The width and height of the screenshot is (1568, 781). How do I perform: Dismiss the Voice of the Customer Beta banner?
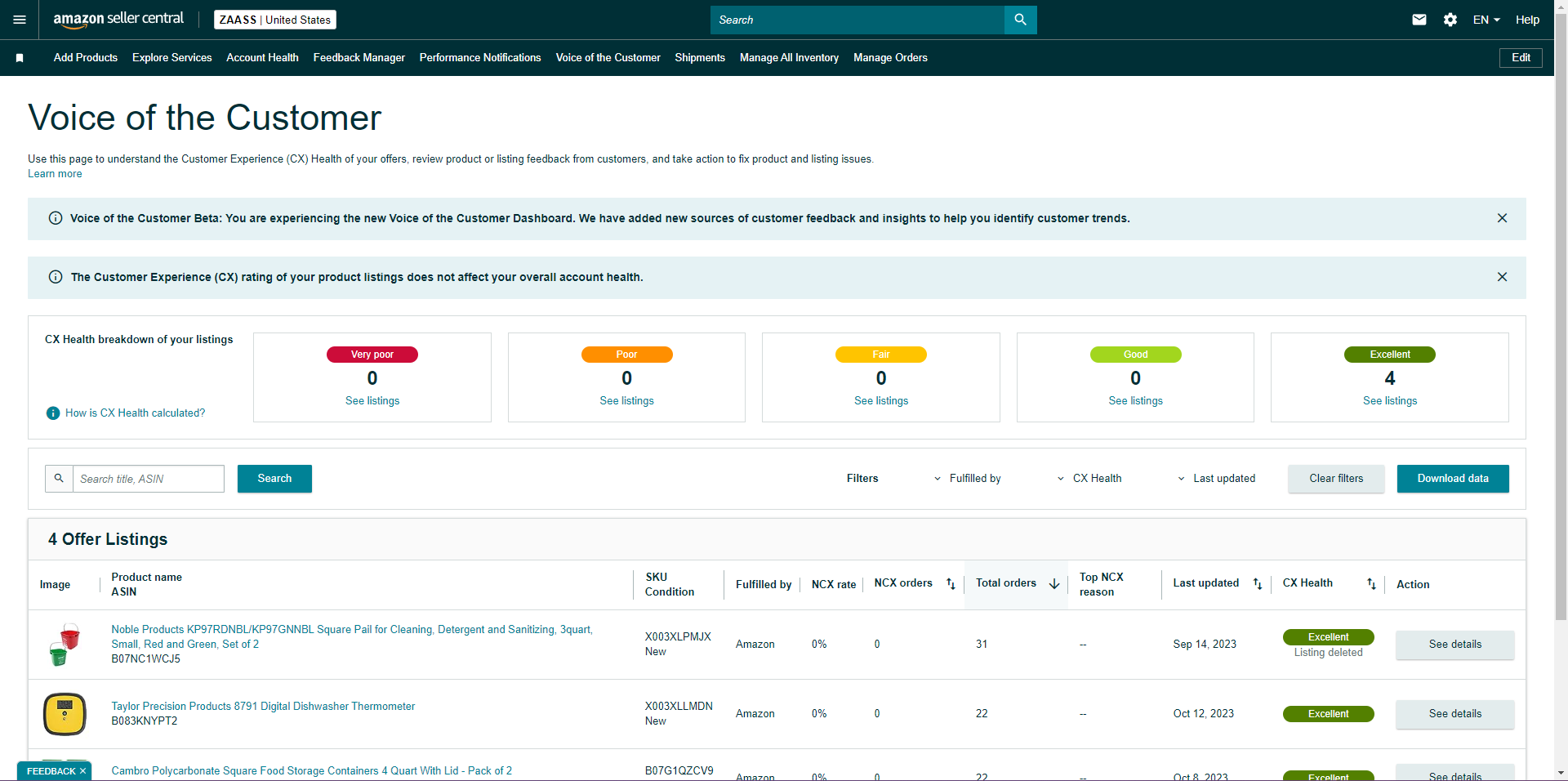[x=1502, y=218]
